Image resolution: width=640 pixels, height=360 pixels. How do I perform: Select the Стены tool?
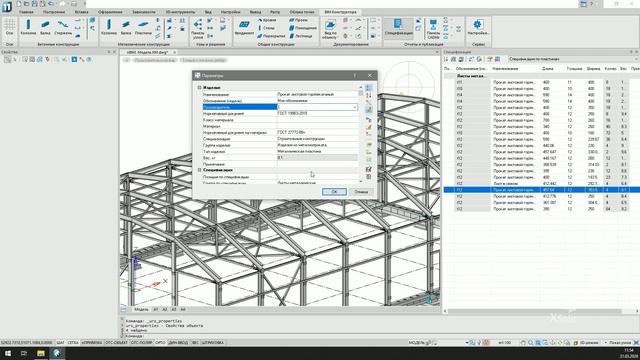[267, 28]
